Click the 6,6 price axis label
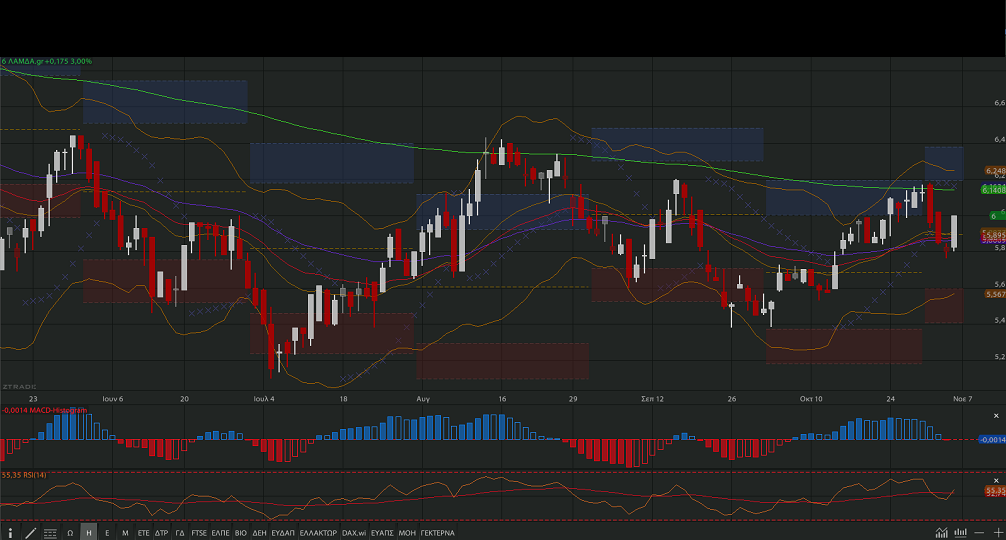 tap(999, 103)
